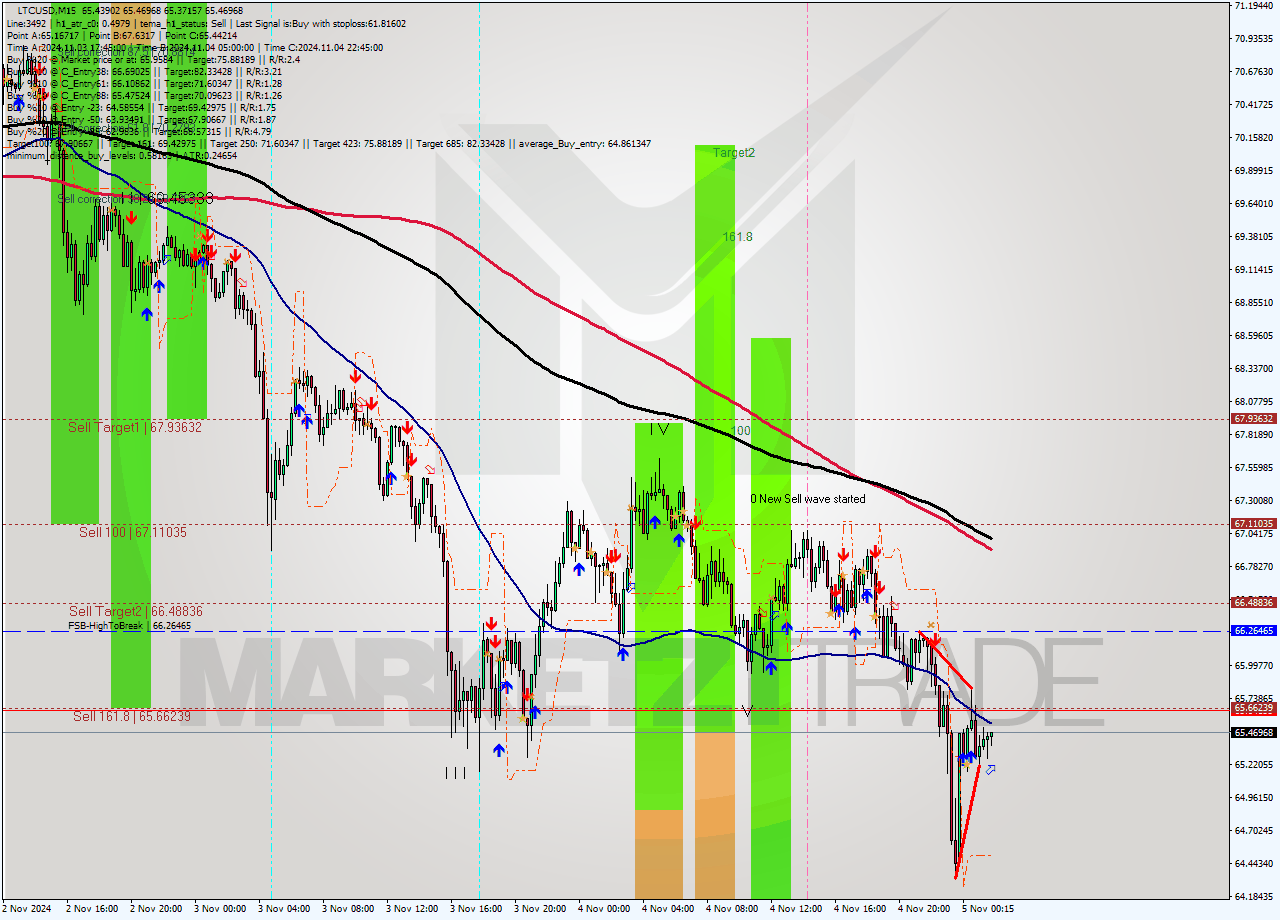Click the 64.44340 price axis value
The image size is (1280, 920).
1253,863
